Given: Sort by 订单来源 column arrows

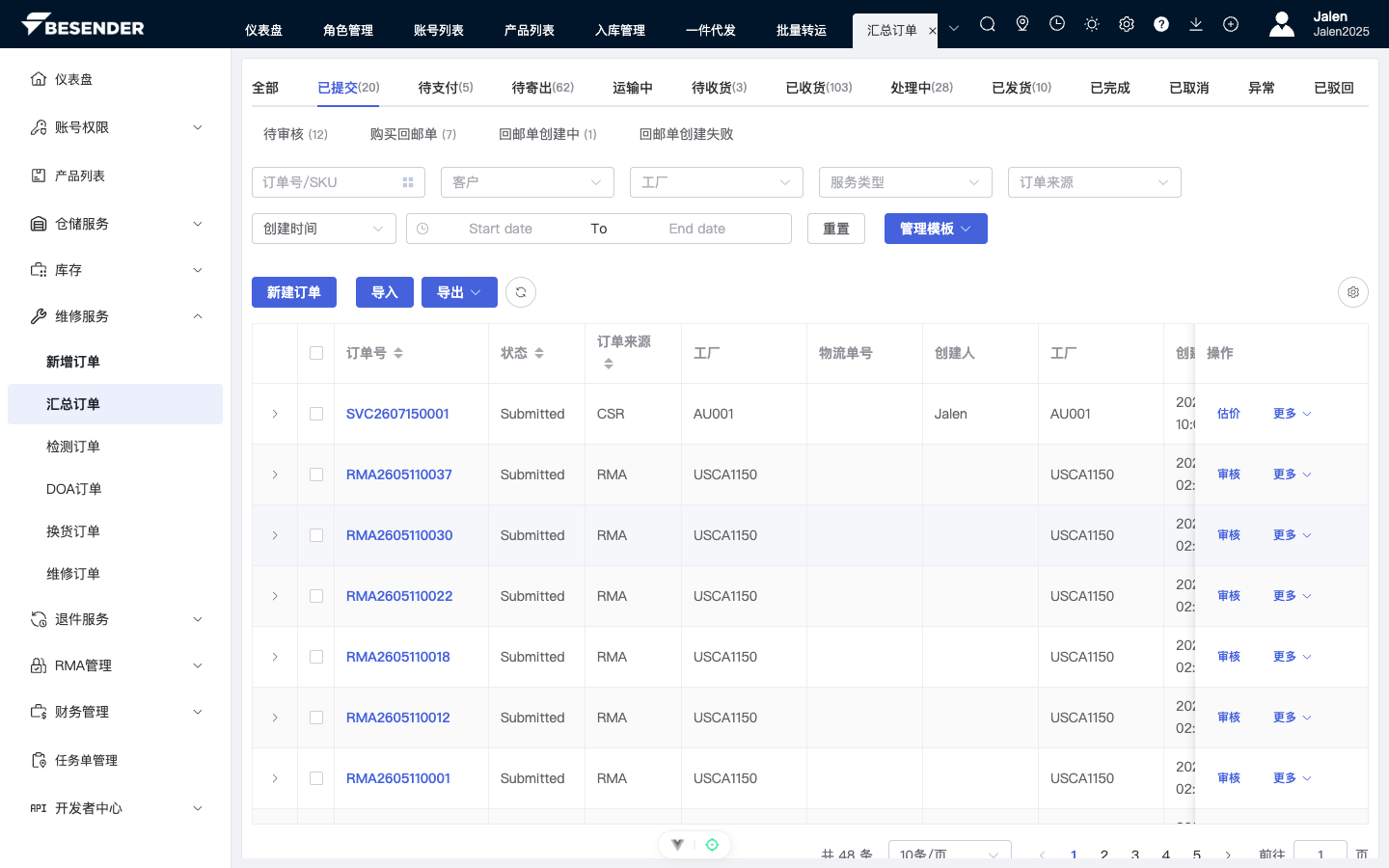Looking at the screenshot, I should [x=609, y=364].
